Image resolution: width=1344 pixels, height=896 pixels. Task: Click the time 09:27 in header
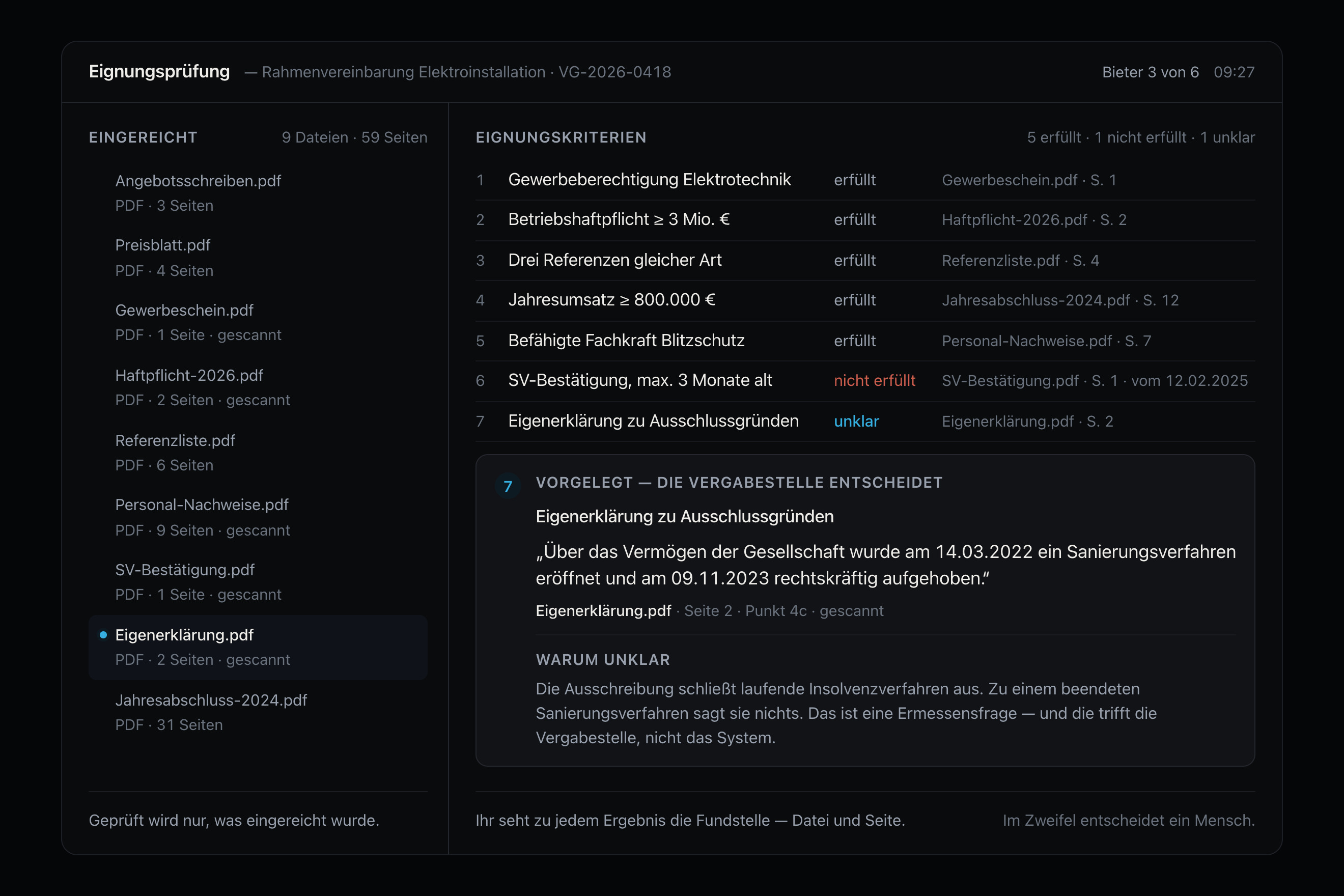[1234, 72]
